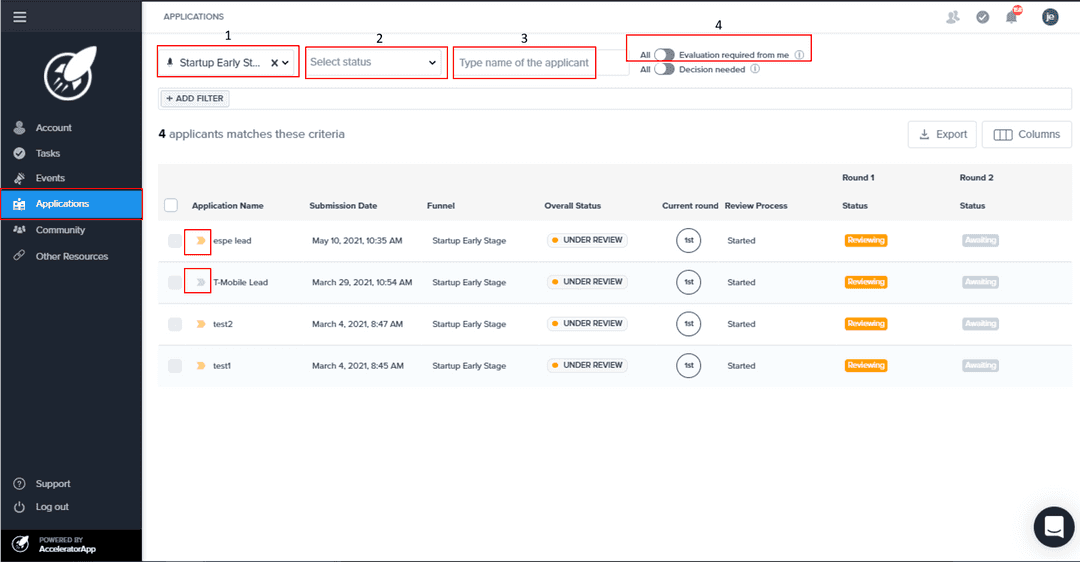Check the select-all applications checkbox
Image resolution: width=1080 pixels, height=562 pixels.
171,205
